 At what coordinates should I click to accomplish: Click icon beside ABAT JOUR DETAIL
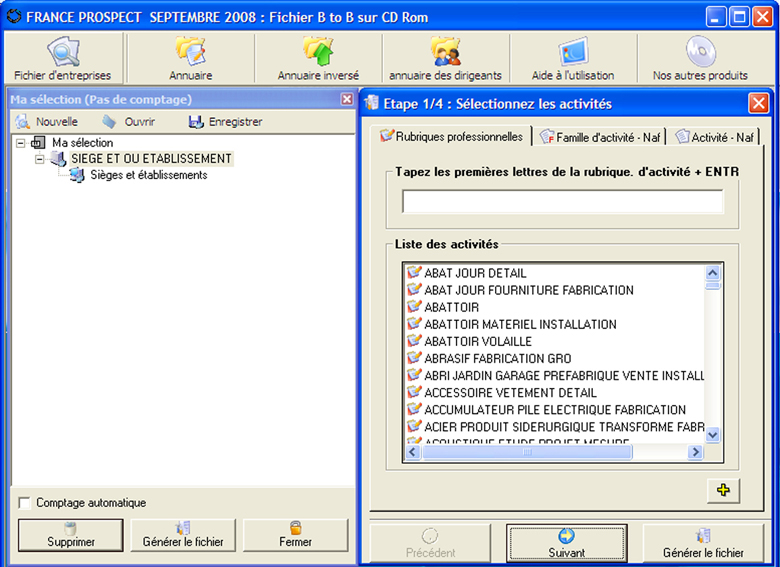pos(414,273)
